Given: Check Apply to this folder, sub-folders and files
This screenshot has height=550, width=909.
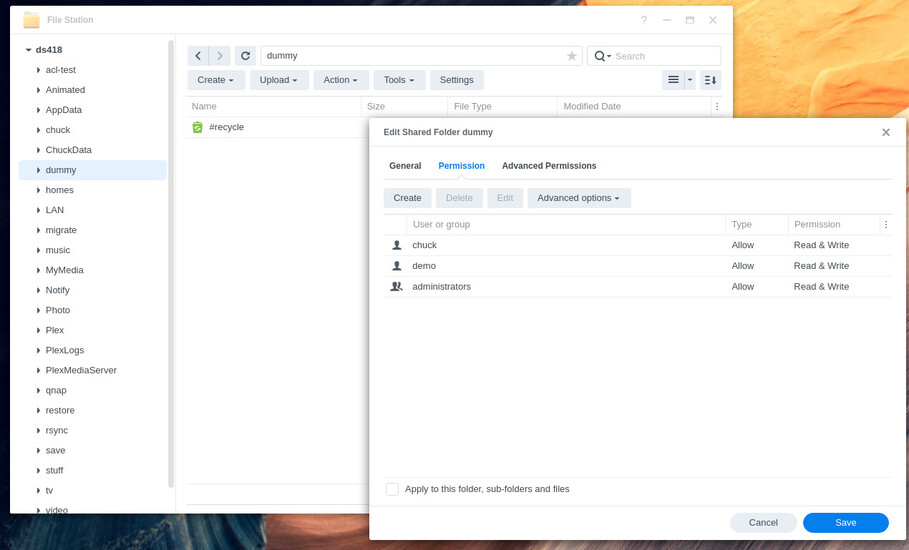Looking at the screenshot, I should [x=392, y=489].
